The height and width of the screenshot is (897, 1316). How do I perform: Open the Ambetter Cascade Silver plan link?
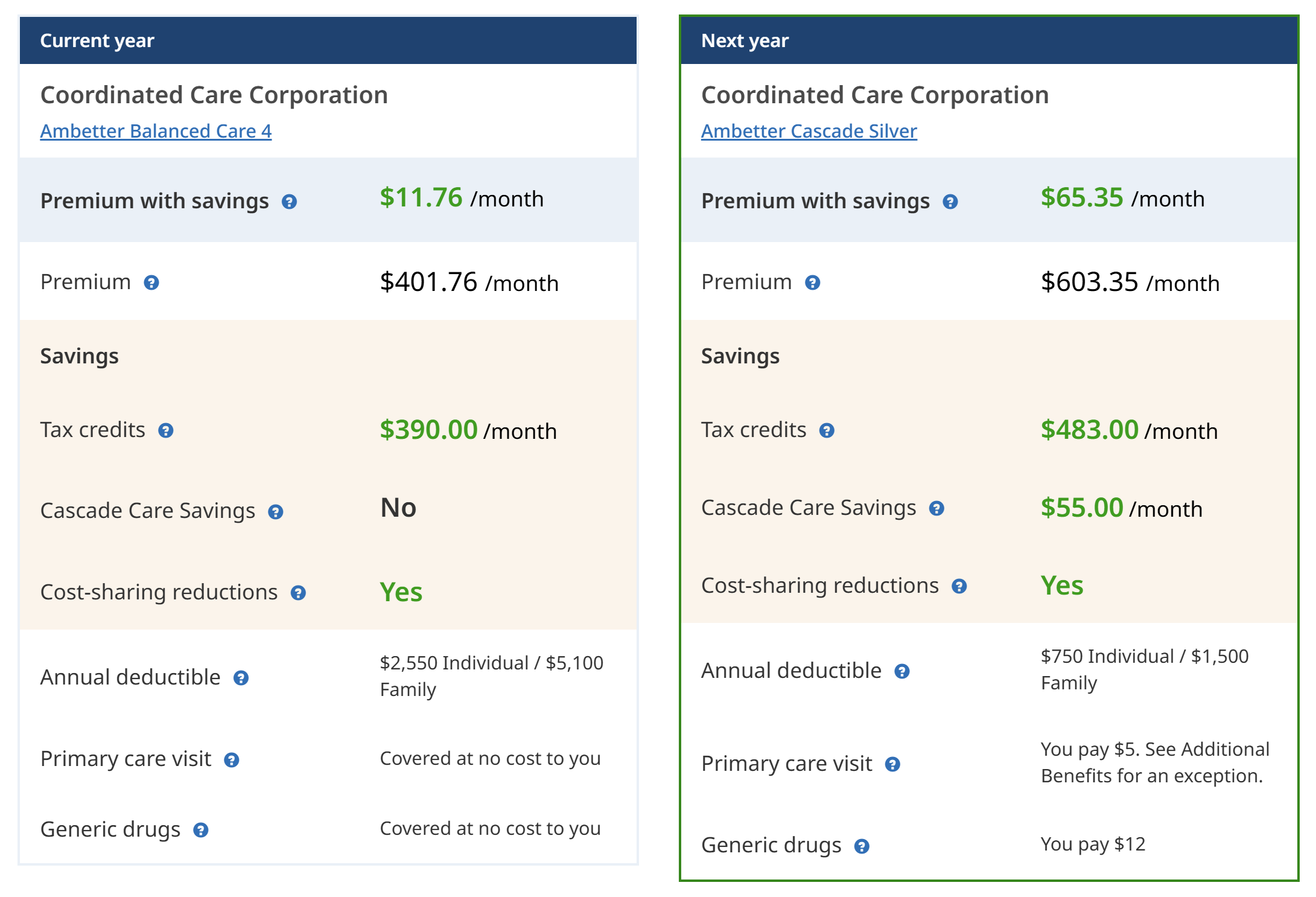809,131
